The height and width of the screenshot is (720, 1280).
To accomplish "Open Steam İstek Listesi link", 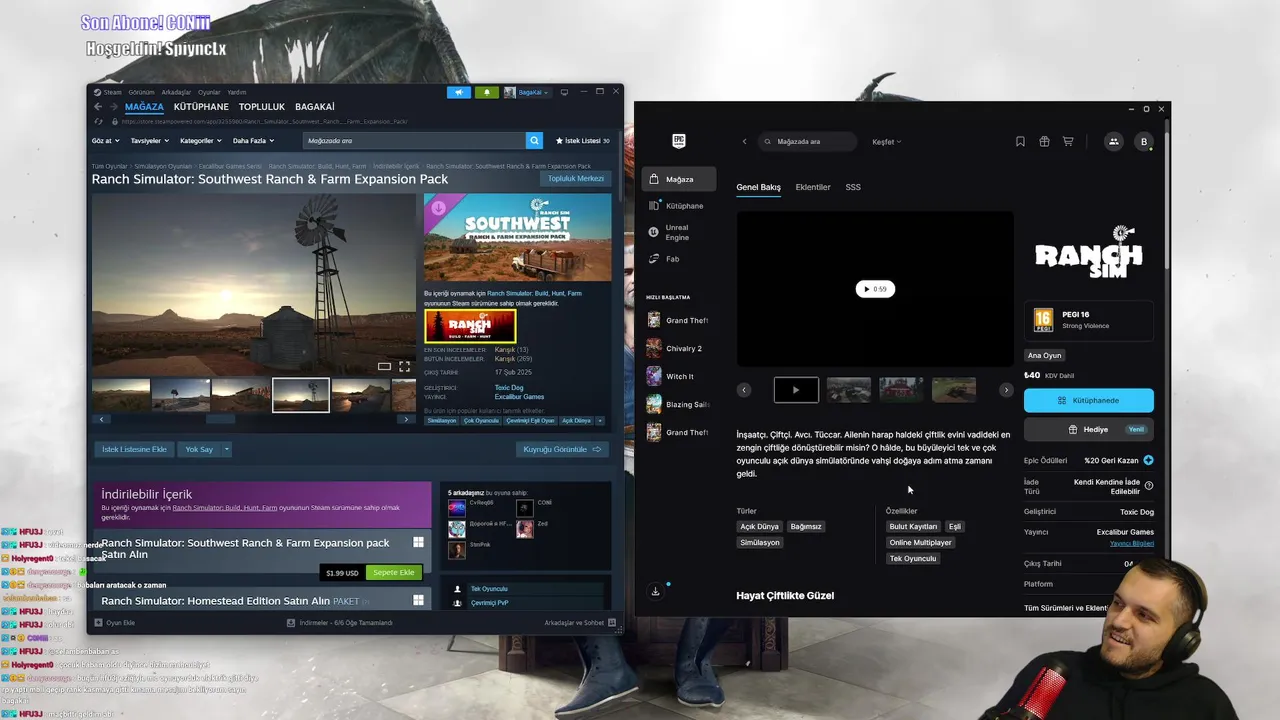I will coord(582,141).
